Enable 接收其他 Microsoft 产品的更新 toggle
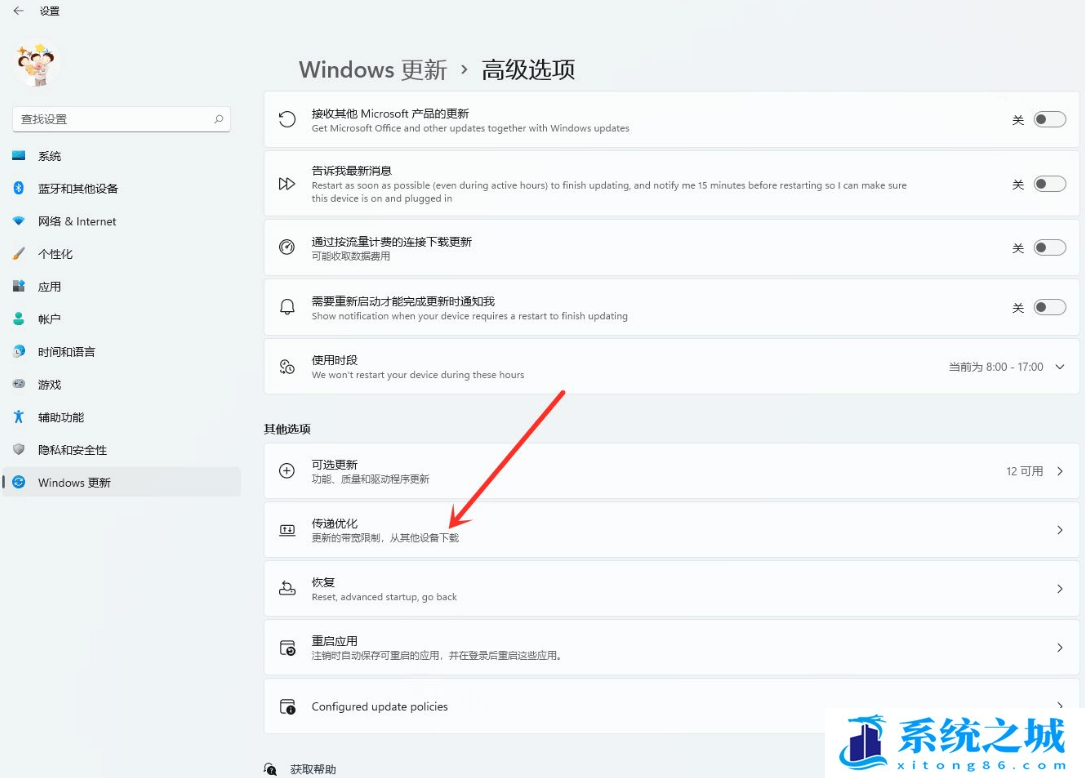The image size is (1085, 778). [1049, 119]
